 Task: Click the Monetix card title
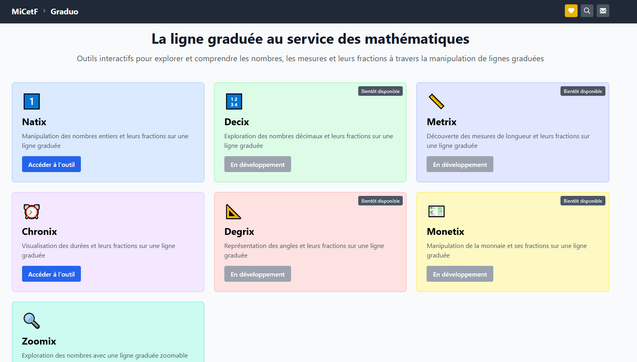445,232
